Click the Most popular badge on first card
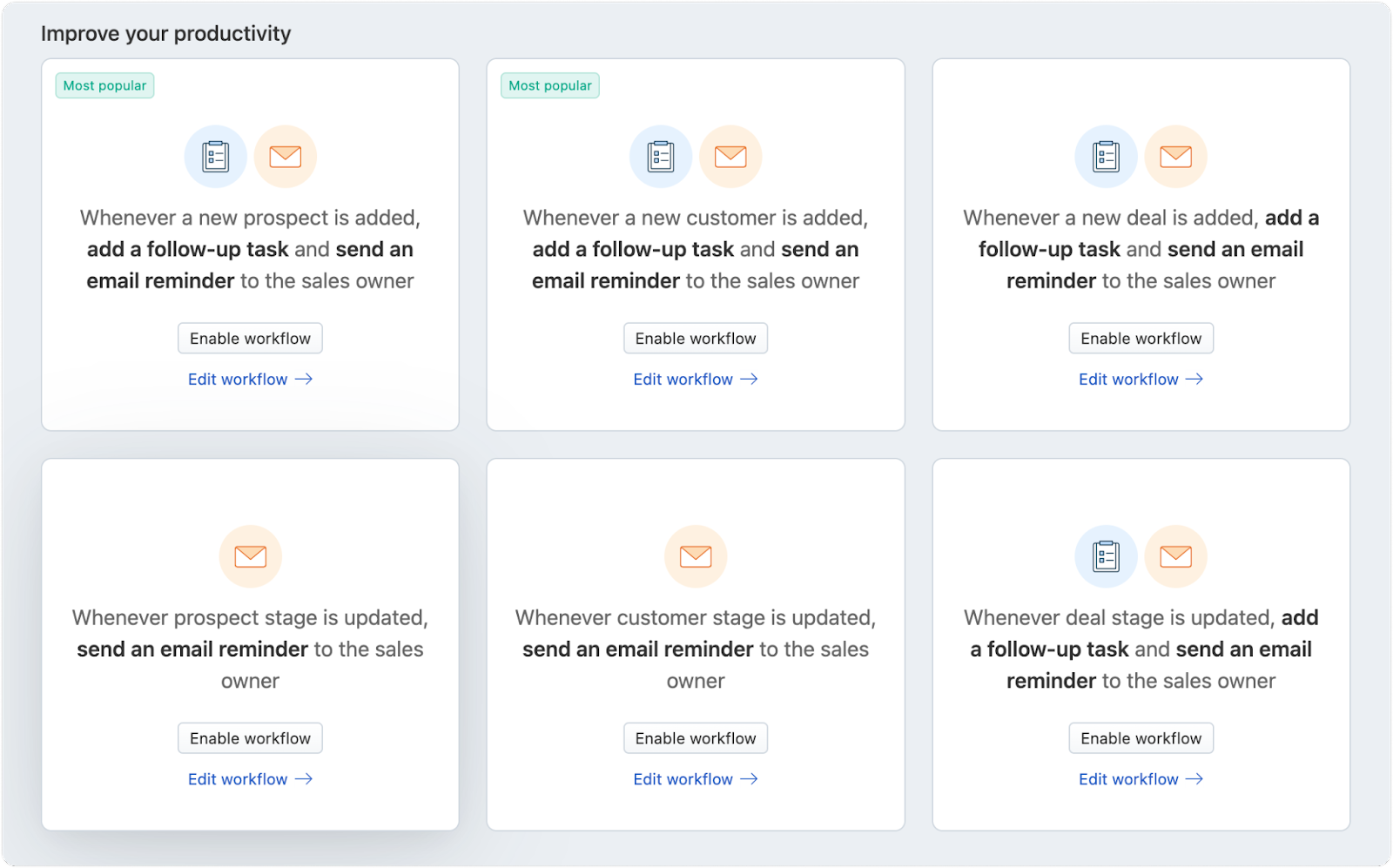This screenshot has width=1393, height=868. click(104, 85)
